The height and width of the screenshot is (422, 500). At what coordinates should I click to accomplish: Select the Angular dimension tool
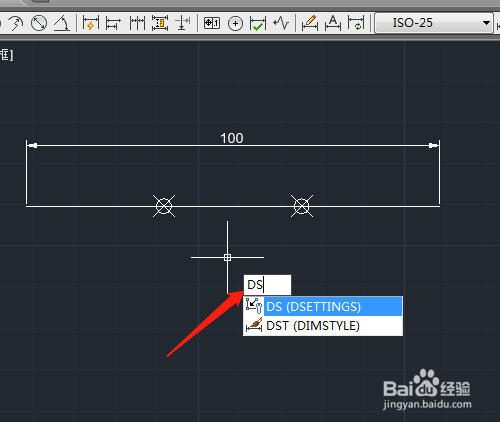point(62,23)
